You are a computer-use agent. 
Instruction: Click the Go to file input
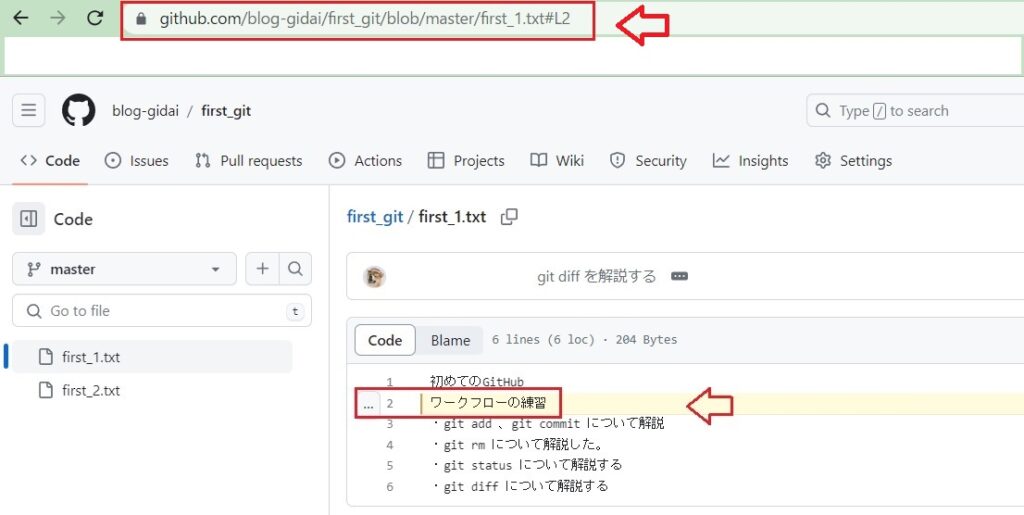point(160,311)
